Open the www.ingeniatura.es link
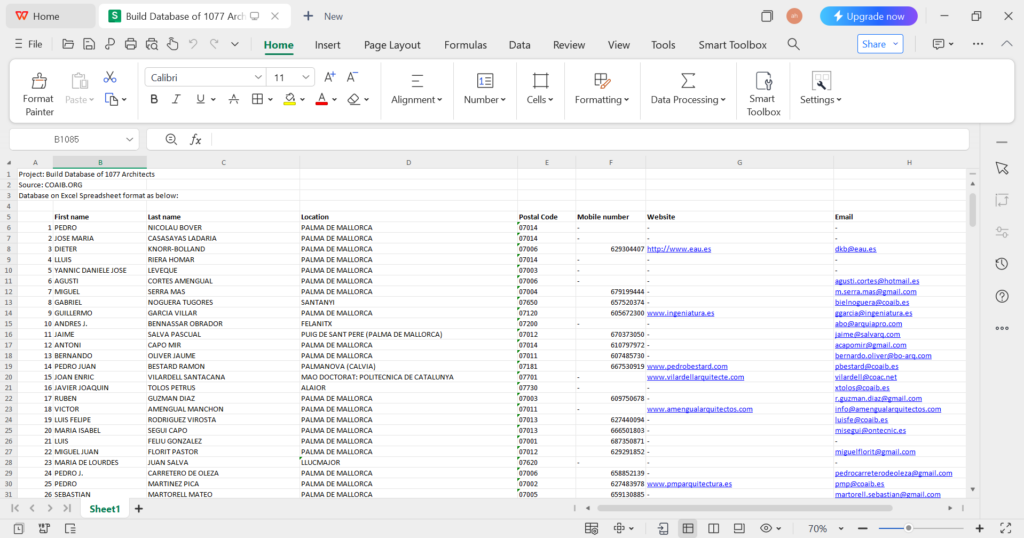Image resolution: width=1024 pixels, height=538 pixels. [x=680, y=313]
